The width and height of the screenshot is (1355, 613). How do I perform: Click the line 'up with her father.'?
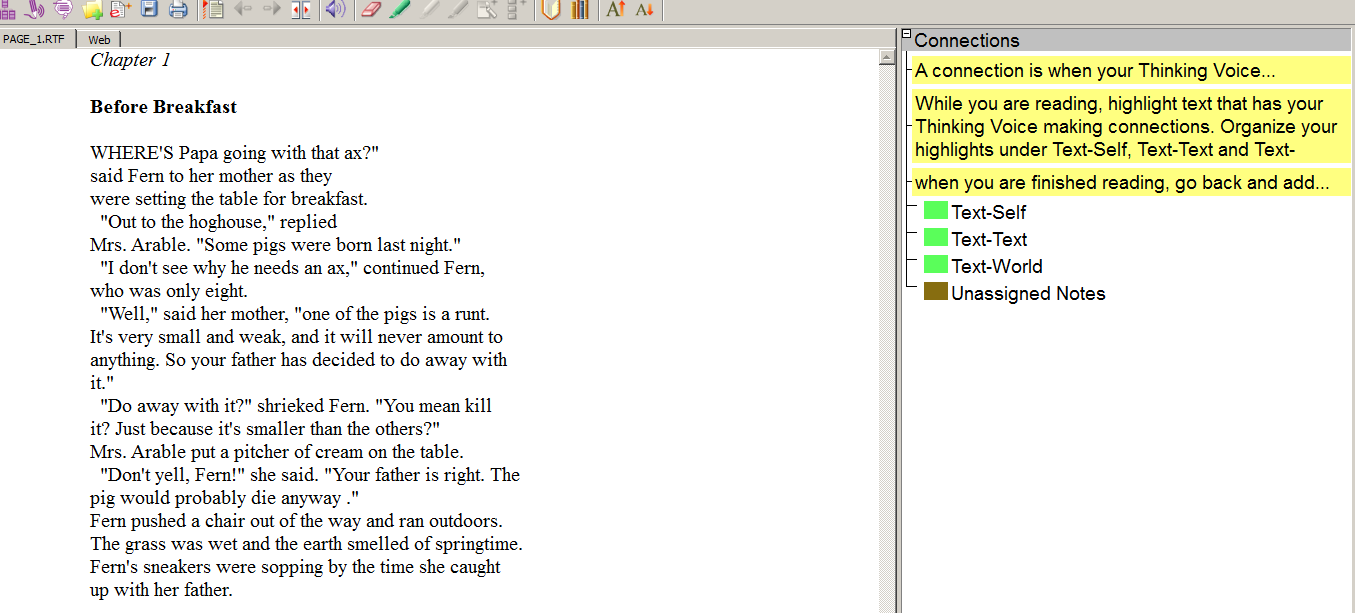(161, 590)
